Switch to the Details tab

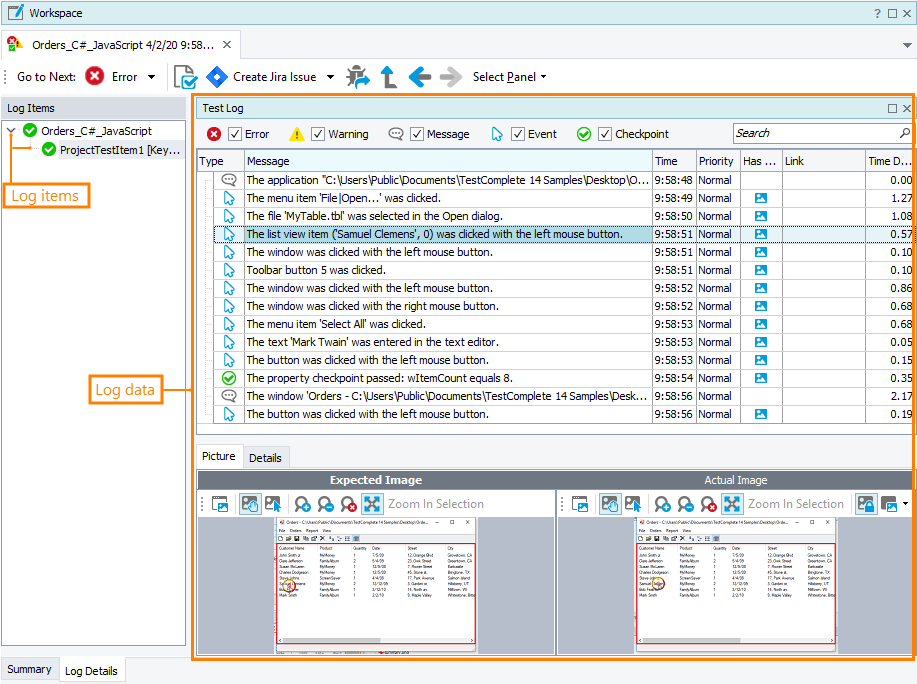tap(265, 456)
